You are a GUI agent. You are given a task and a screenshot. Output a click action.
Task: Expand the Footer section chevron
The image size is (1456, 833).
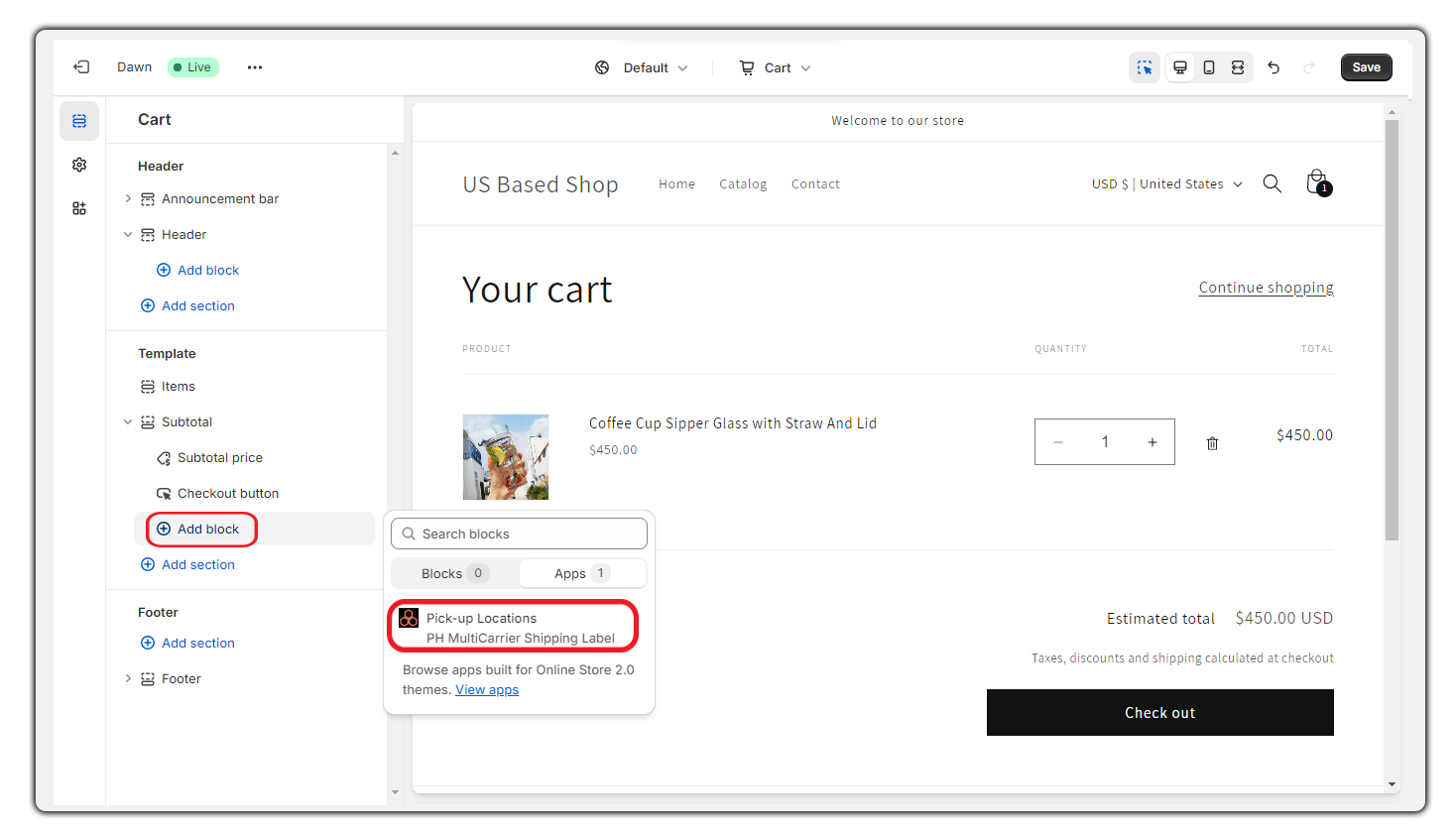point(128,678)
